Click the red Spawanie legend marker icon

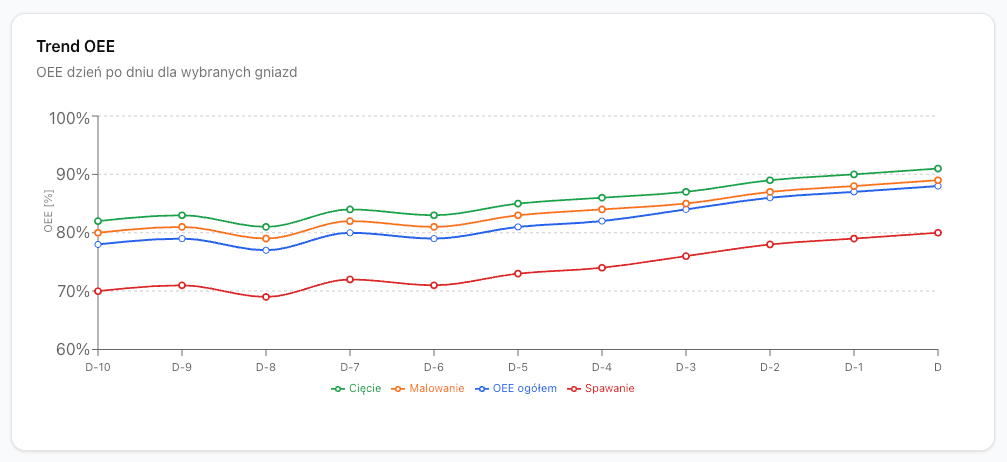click(574, 388)
